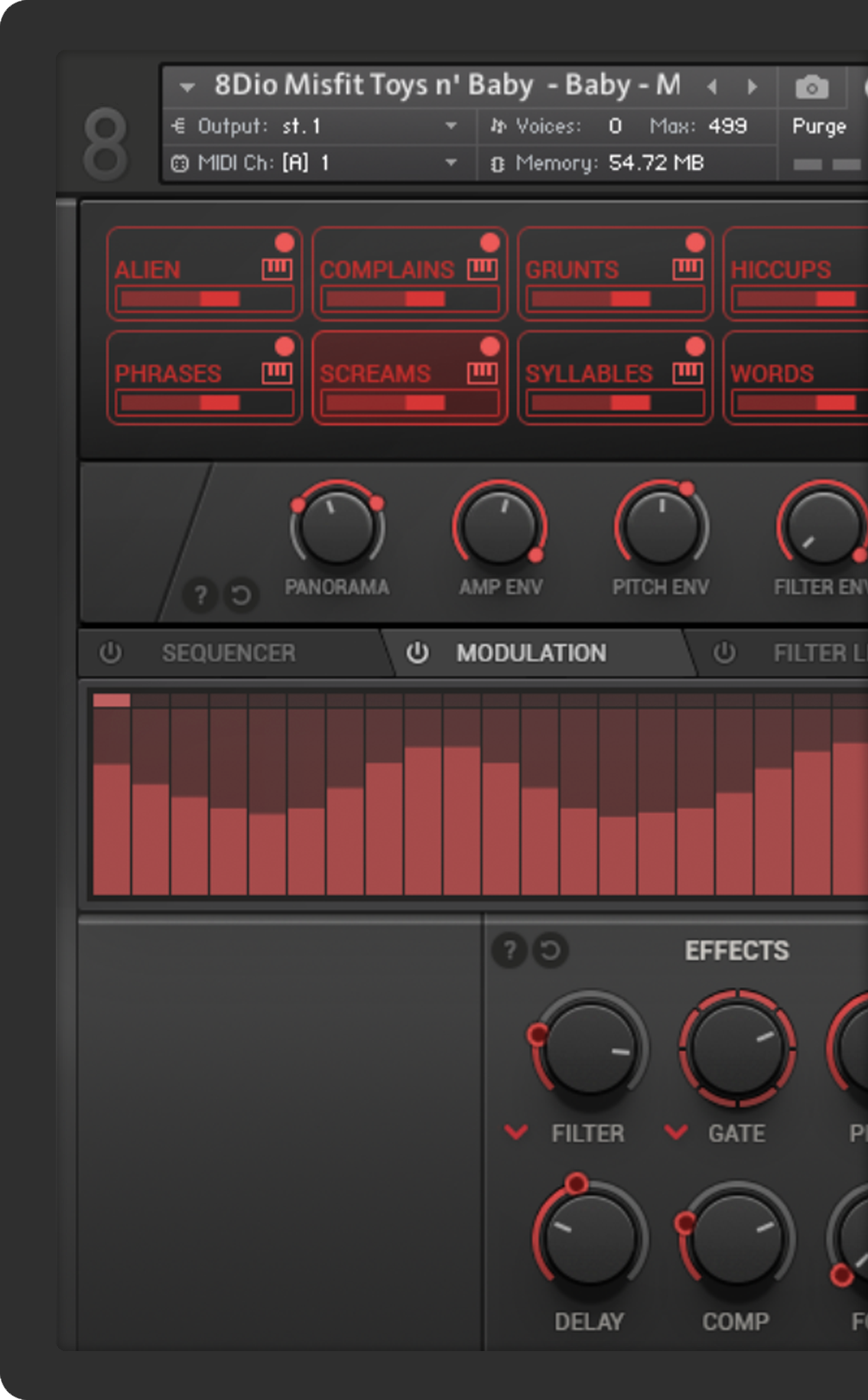Expand the FILTER effect options chevron
The height and width of the screenshot is (1400, 868).
click(516, 1131)
